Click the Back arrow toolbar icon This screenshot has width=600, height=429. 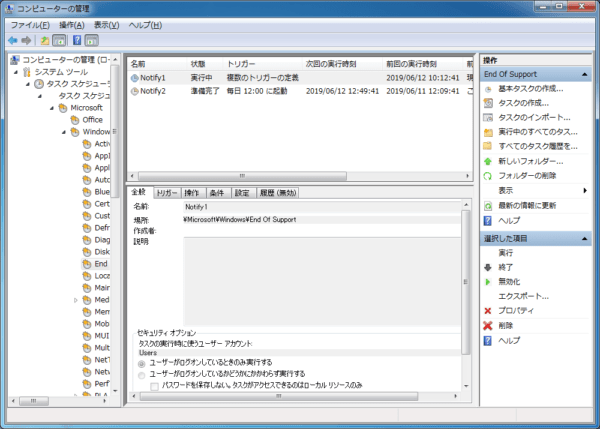[13, 40]
